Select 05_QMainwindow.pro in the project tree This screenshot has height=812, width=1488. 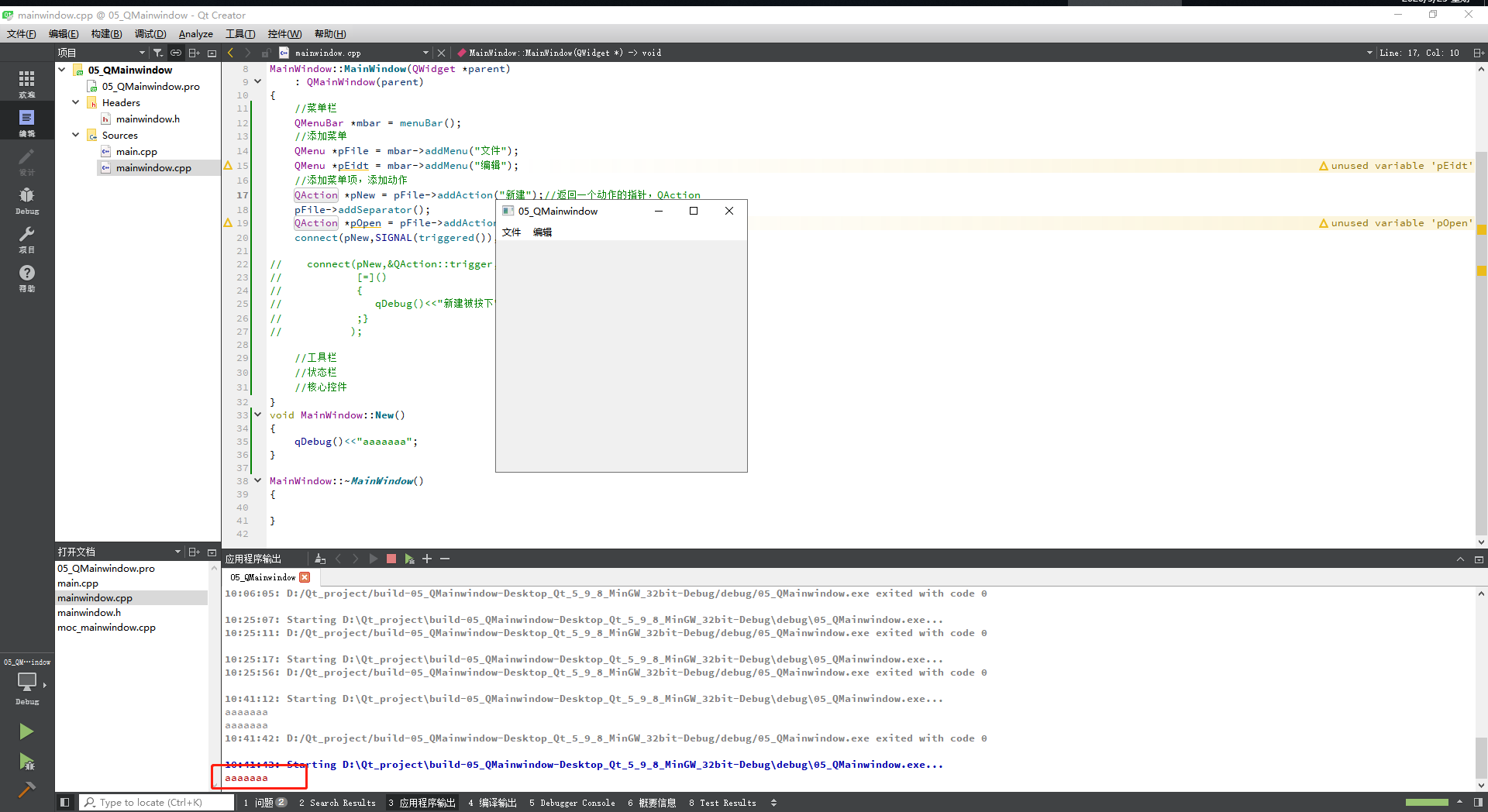(x=151, y=86)
